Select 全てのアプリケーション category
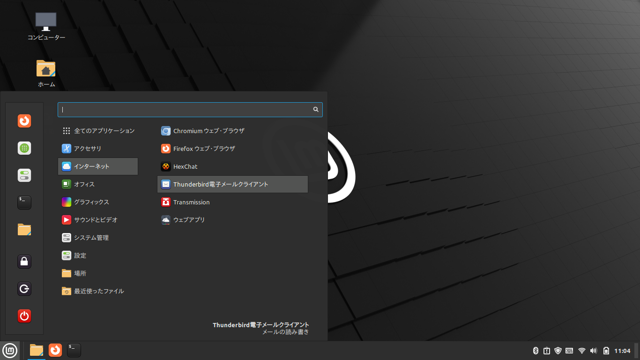 click(x=98, y=131)
